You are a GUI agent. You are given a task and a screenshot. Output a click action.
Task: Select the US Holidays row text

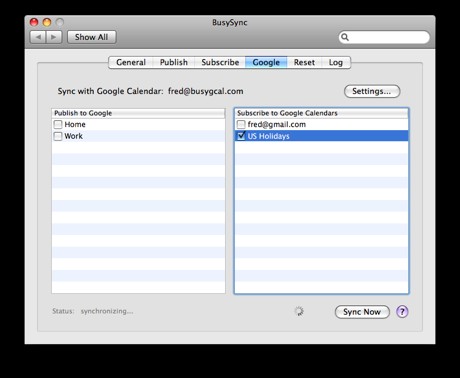click(268, 136)
